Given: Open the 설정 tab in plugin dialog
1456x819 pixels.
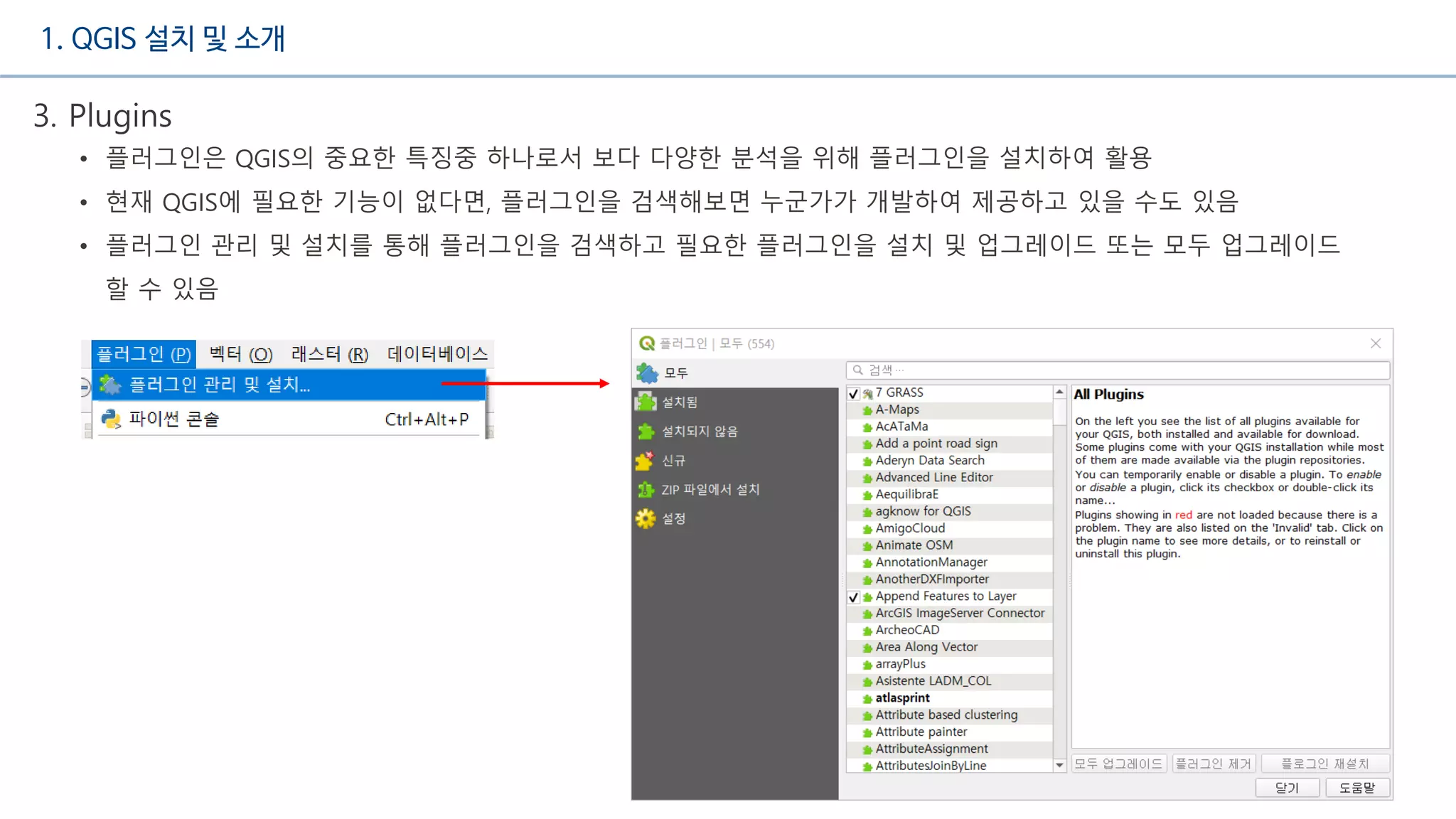Looking at the screenshot, I should pos(735,519).
